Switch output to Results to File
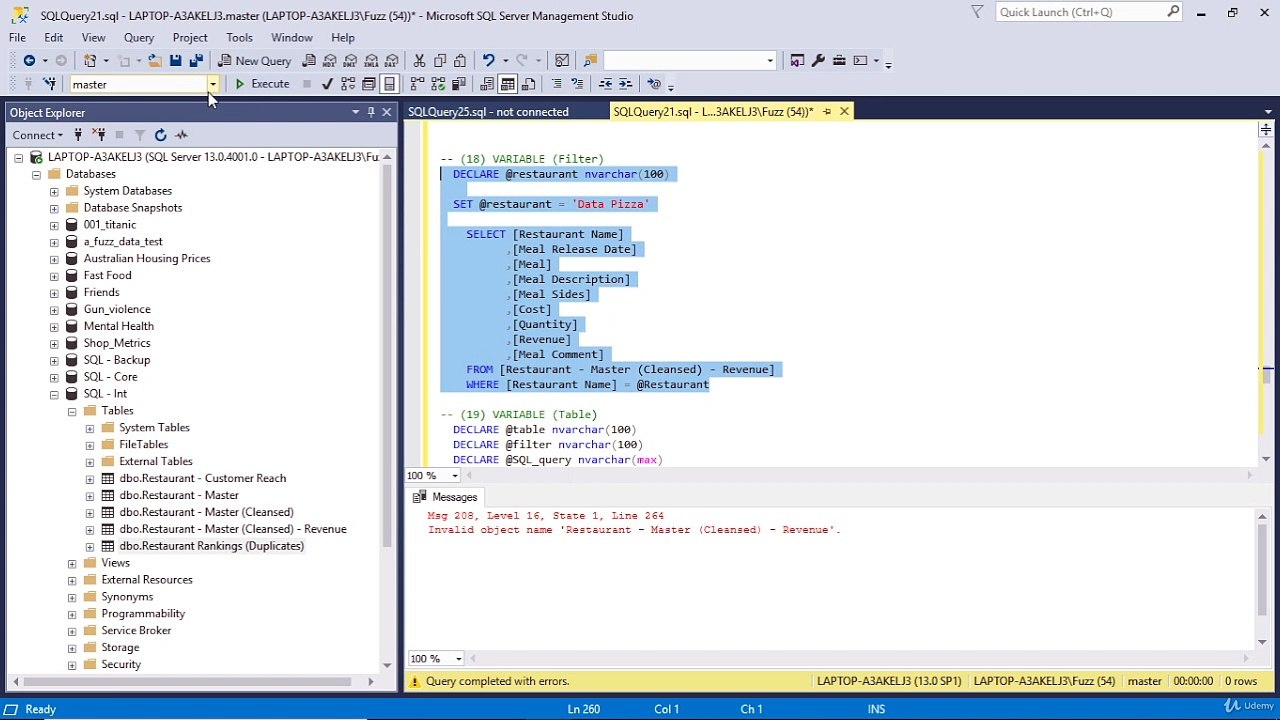 (529, 84)
